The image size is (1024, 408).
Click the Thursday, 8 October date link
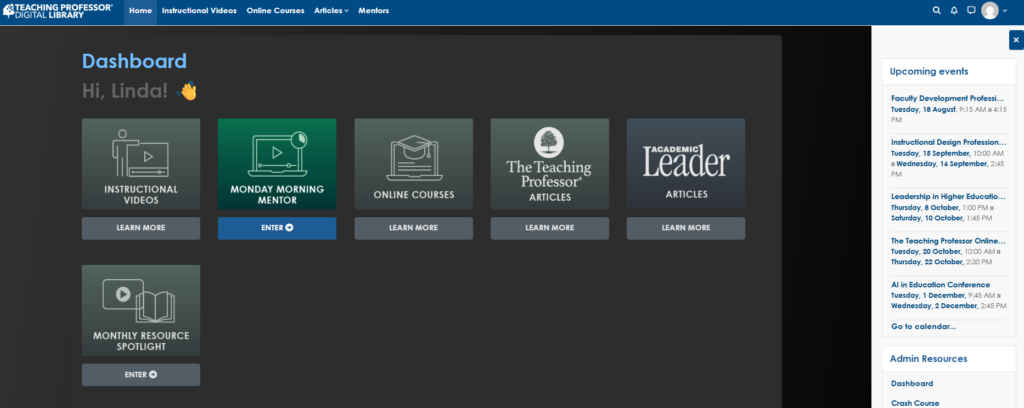923,207
